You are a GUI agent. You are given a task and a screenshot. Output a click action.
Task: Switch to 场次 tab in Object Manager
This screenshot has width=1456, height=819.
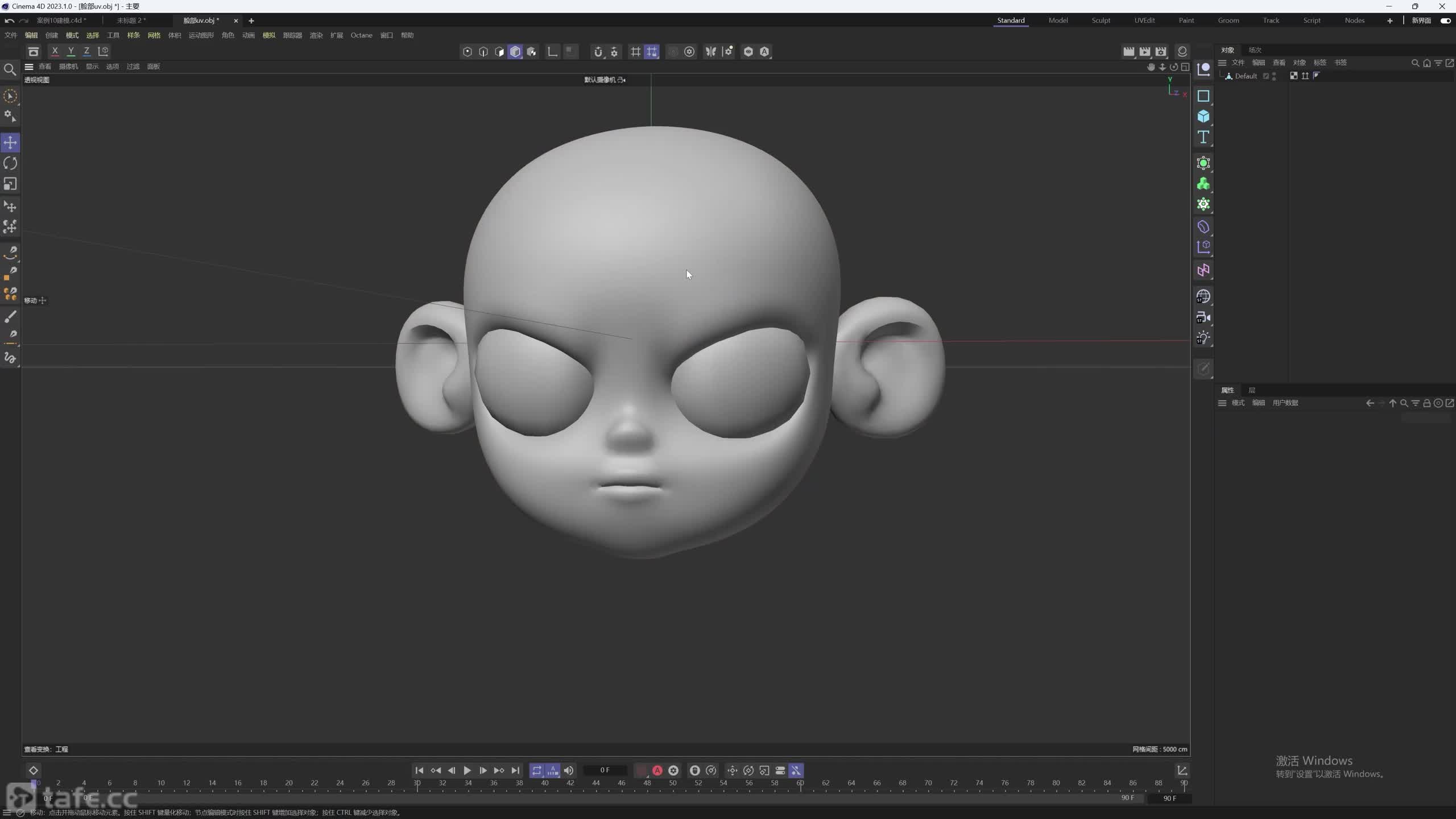coord(1255,50)
